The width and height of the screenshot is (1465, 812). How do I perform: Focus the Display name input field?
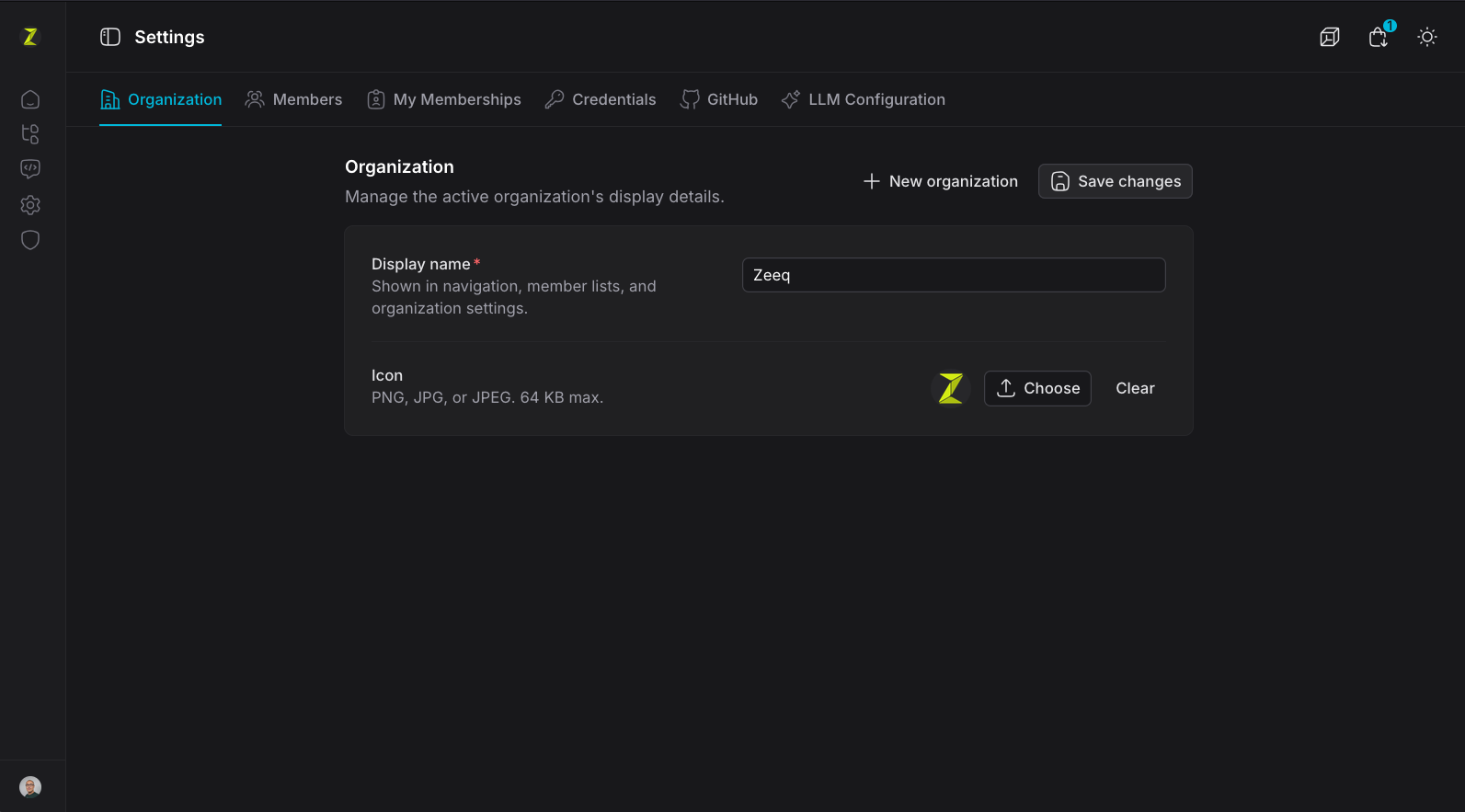(x=954, y=275)
